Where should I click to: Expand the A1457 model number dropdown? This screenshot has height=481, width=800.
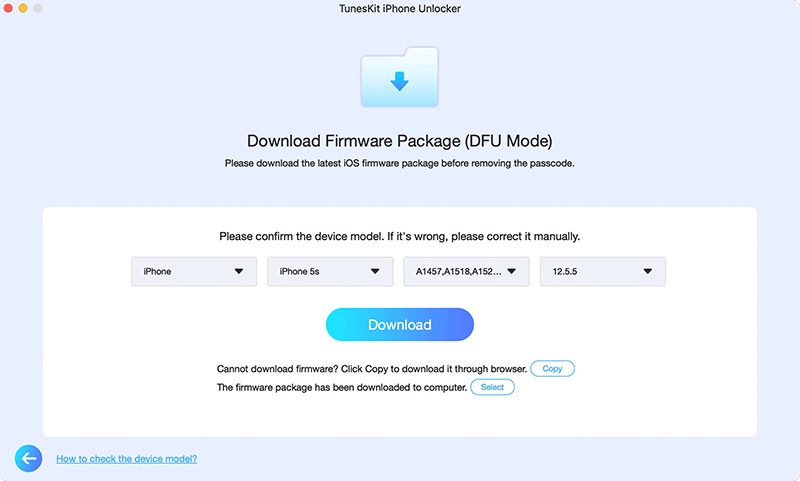pos(465,271)
